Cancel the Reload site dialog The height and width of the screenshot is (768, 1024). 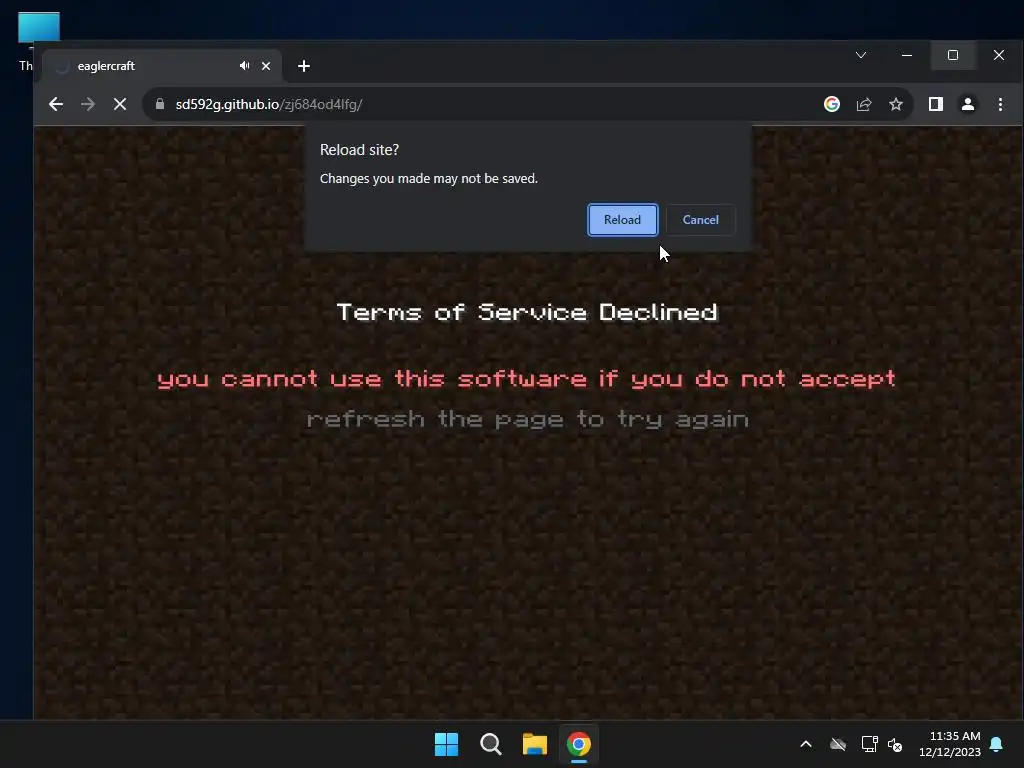tap(700, 220)
